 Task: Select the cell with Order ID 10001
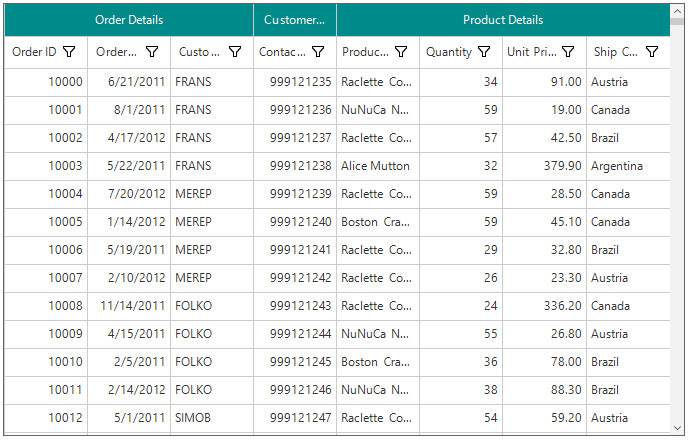[x=46, y=110]
